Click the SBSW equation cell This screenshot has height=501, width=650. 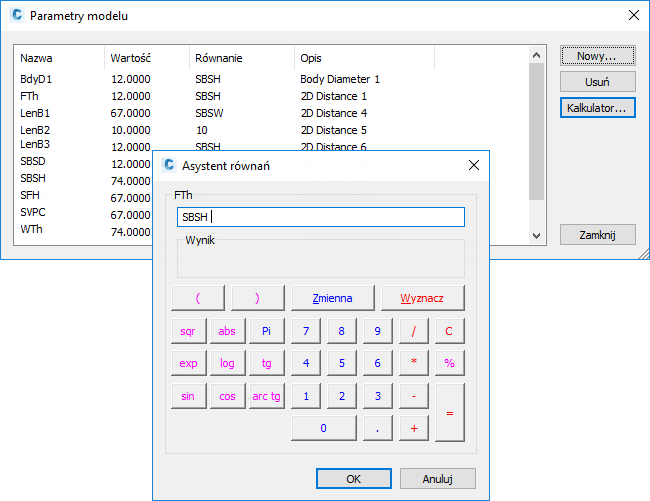(209, 113)
